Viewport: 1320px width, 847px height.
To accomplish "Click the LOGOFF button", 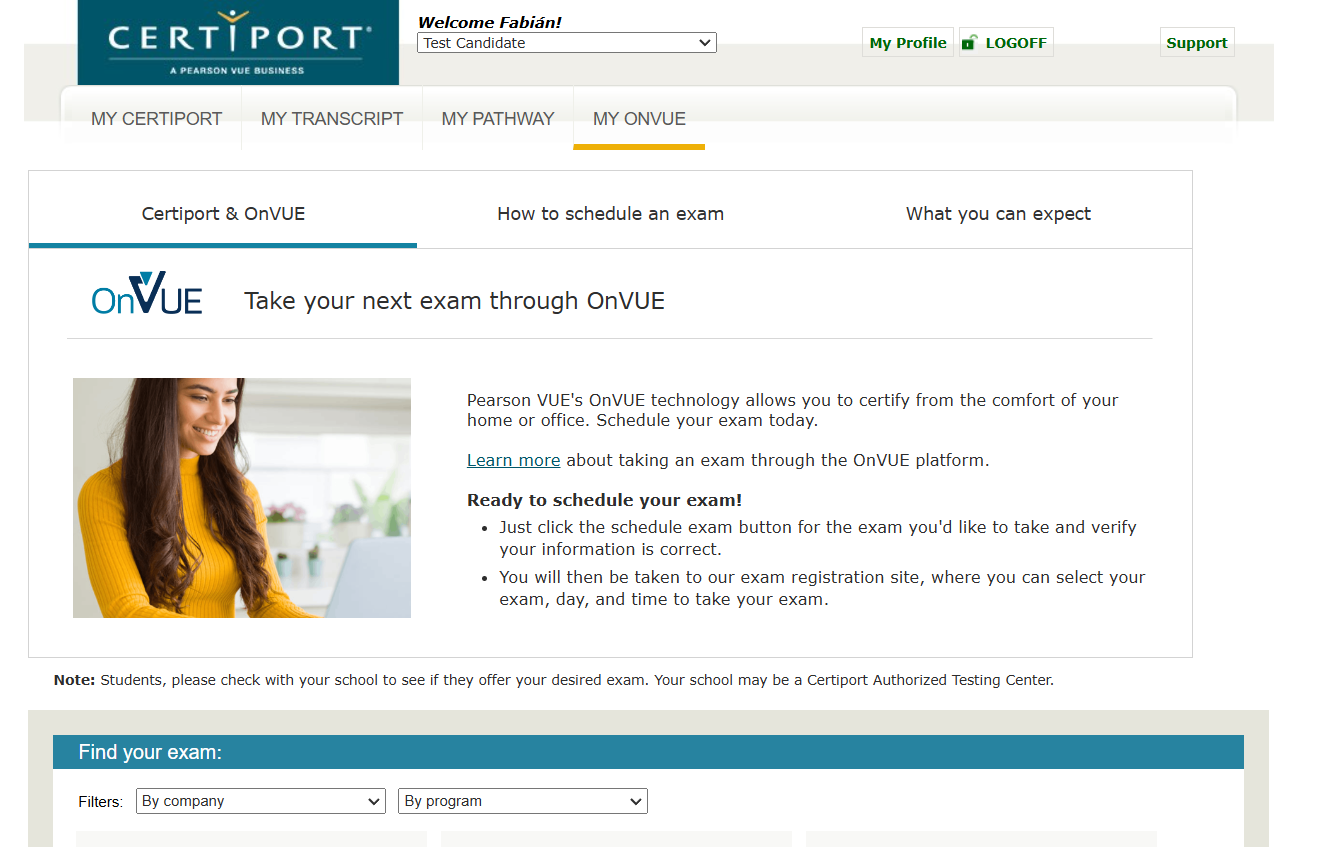I will (1006, 43).
